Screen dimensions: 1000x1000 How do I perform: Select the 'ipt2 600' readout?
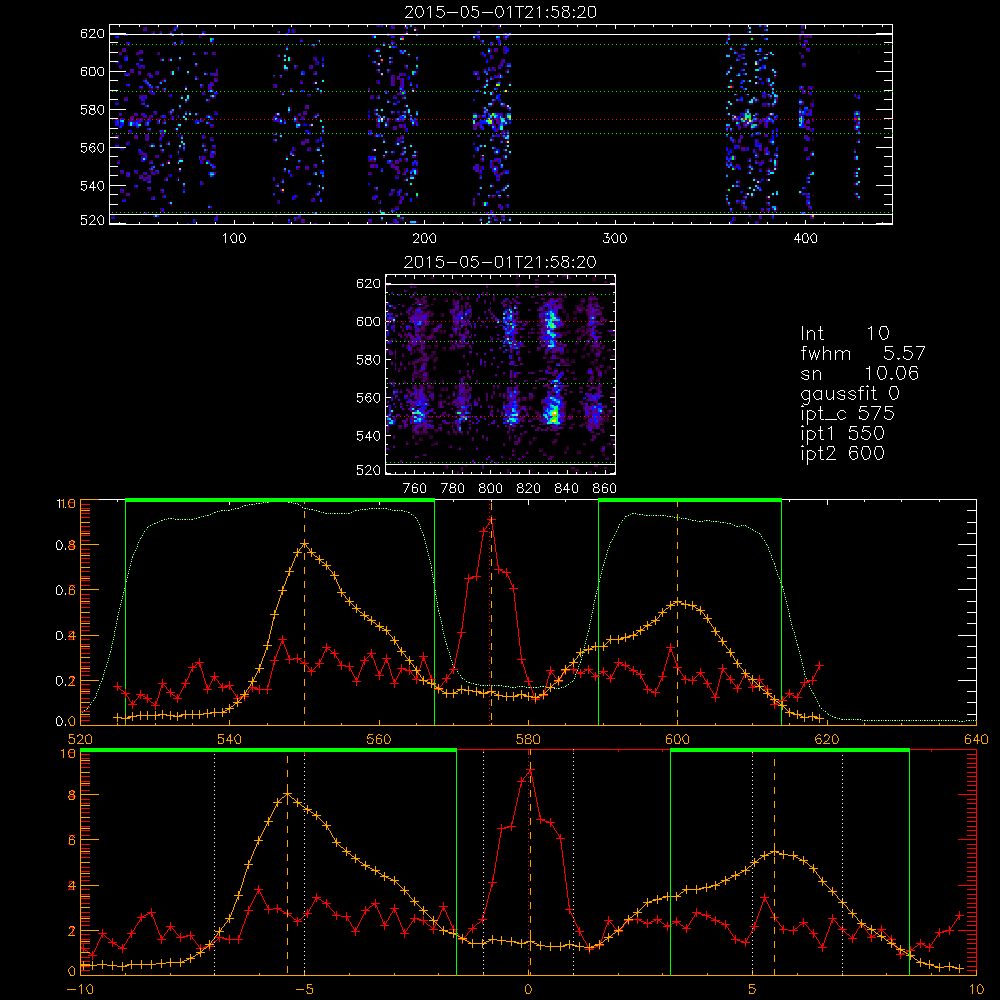click(842, 453)
